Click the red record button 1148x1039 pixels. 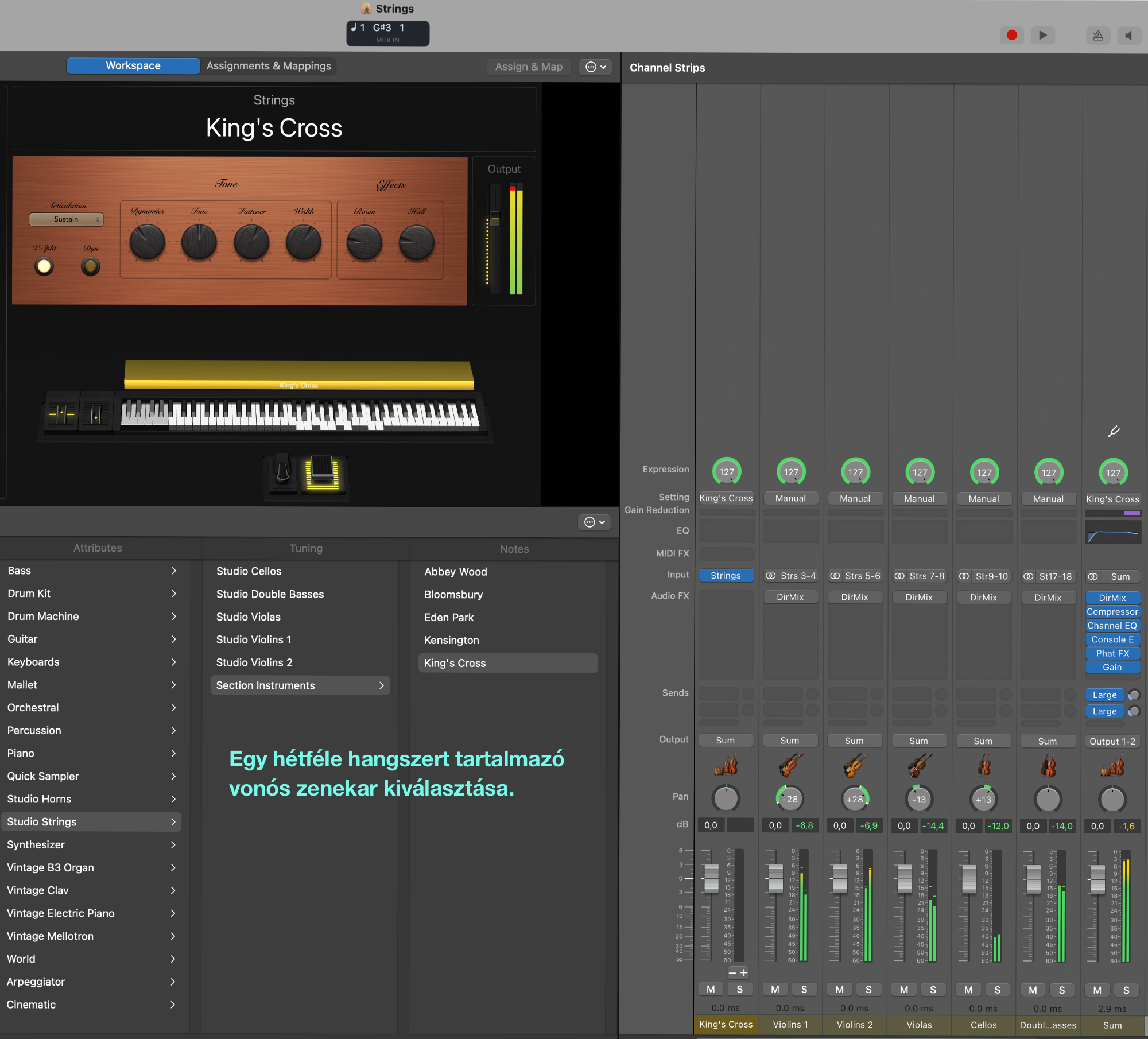(x=1012, y=36)
